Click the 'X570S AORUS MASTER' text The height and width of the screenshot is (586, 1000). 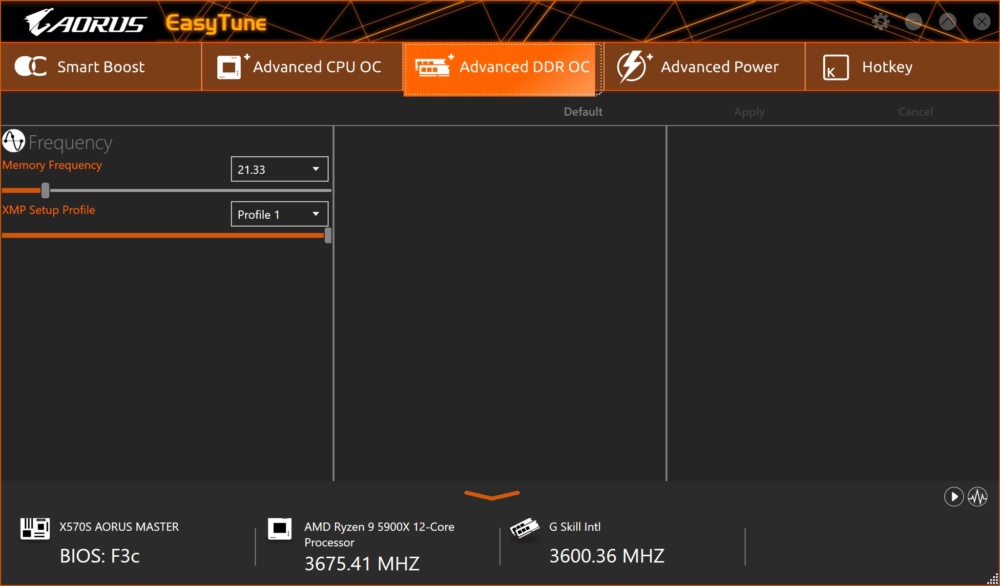click(119, 527)
